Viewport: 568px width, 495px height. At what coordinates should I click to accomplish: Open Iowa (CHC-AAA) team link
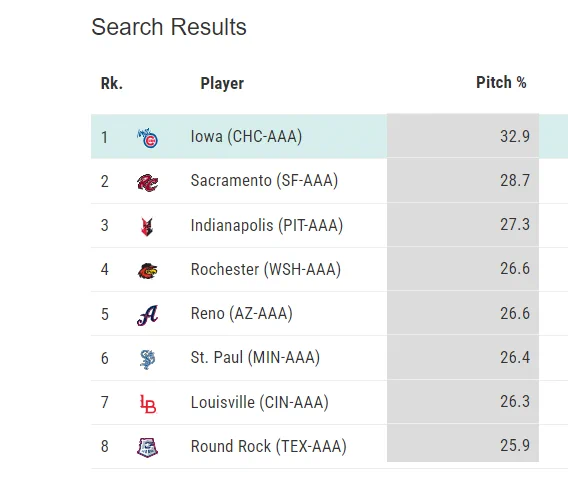tap(246, 137)
